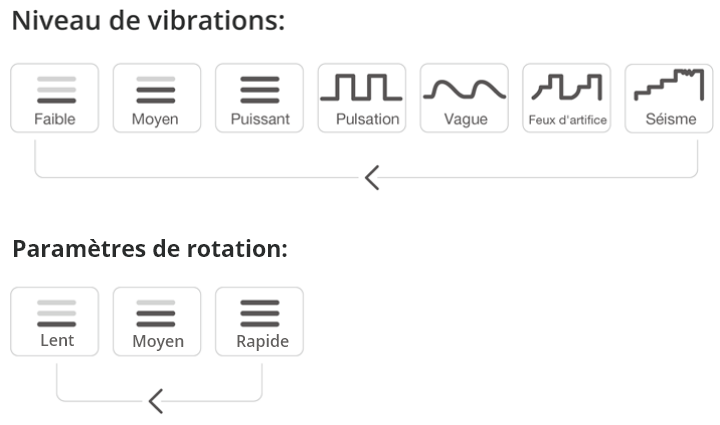Choose the 'Lent' rotation text label

pyautogui.click(x=55, y=341)
